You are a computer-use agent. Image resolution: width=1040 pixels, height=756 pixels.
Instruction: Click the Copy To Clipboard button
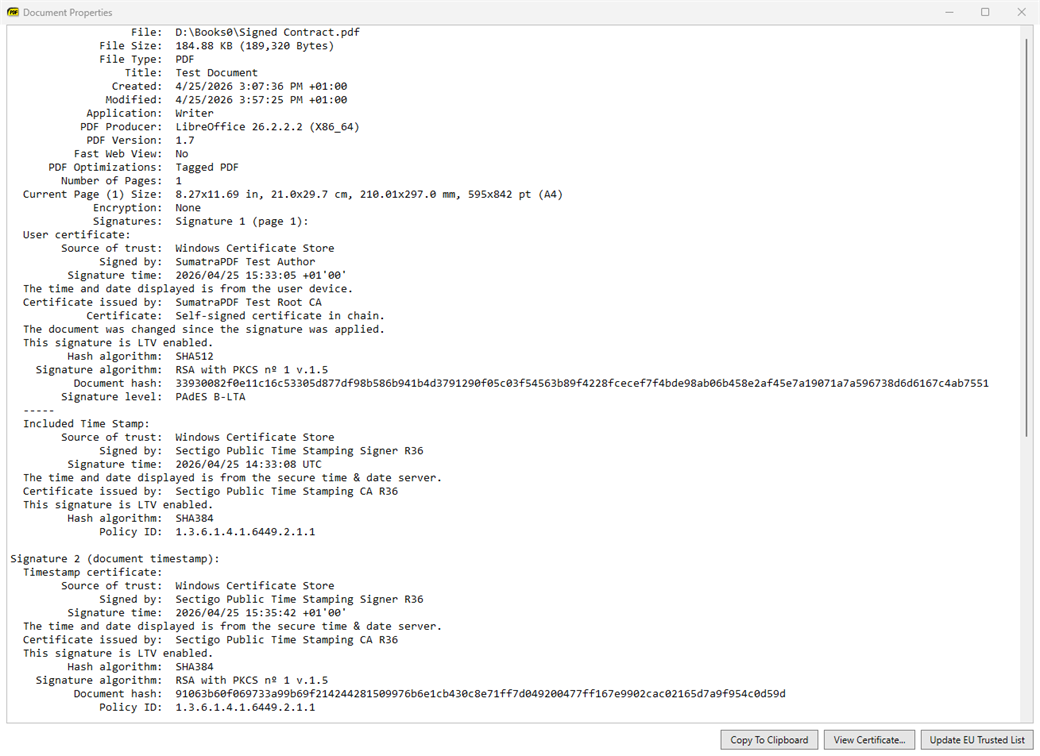click(x=769, y=740)
